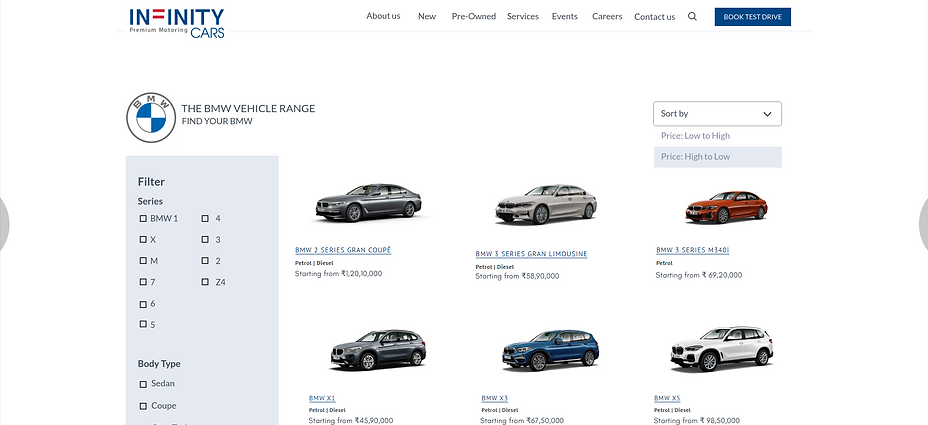Open the Services menu

[523, 17]
